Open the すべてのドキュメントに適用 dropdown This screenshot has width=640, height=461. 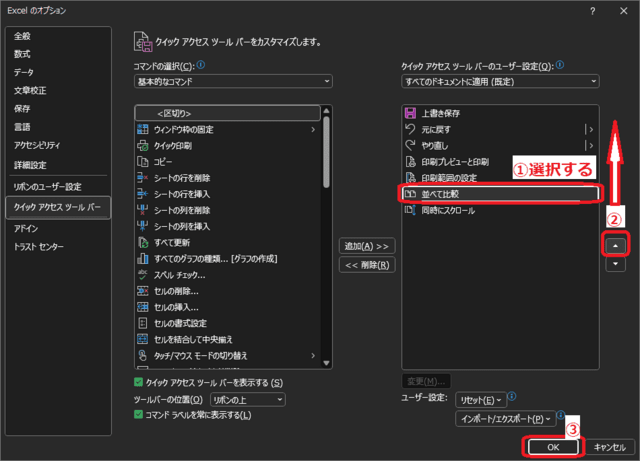(x=498, y=81)
